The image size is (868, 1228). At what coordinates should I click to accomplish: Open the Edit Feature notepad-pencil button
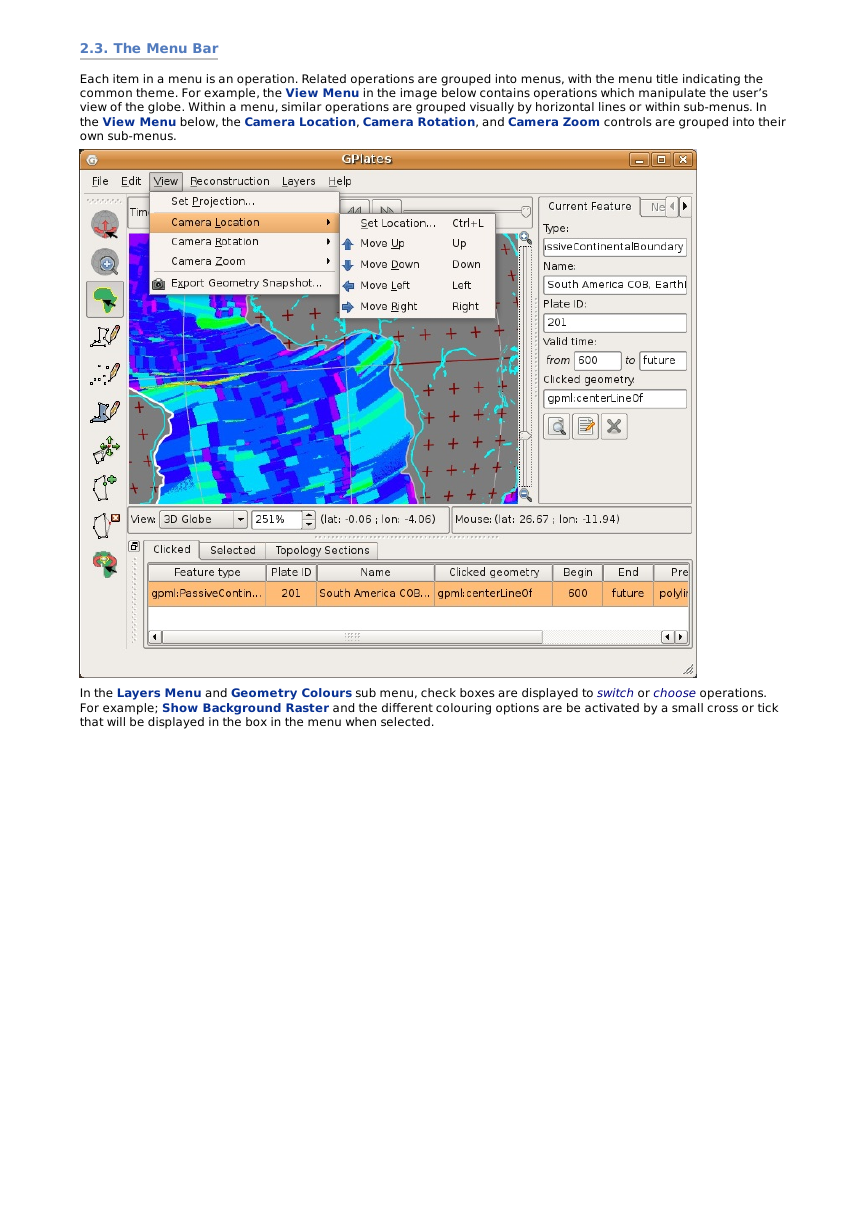(x=586, y=427)
